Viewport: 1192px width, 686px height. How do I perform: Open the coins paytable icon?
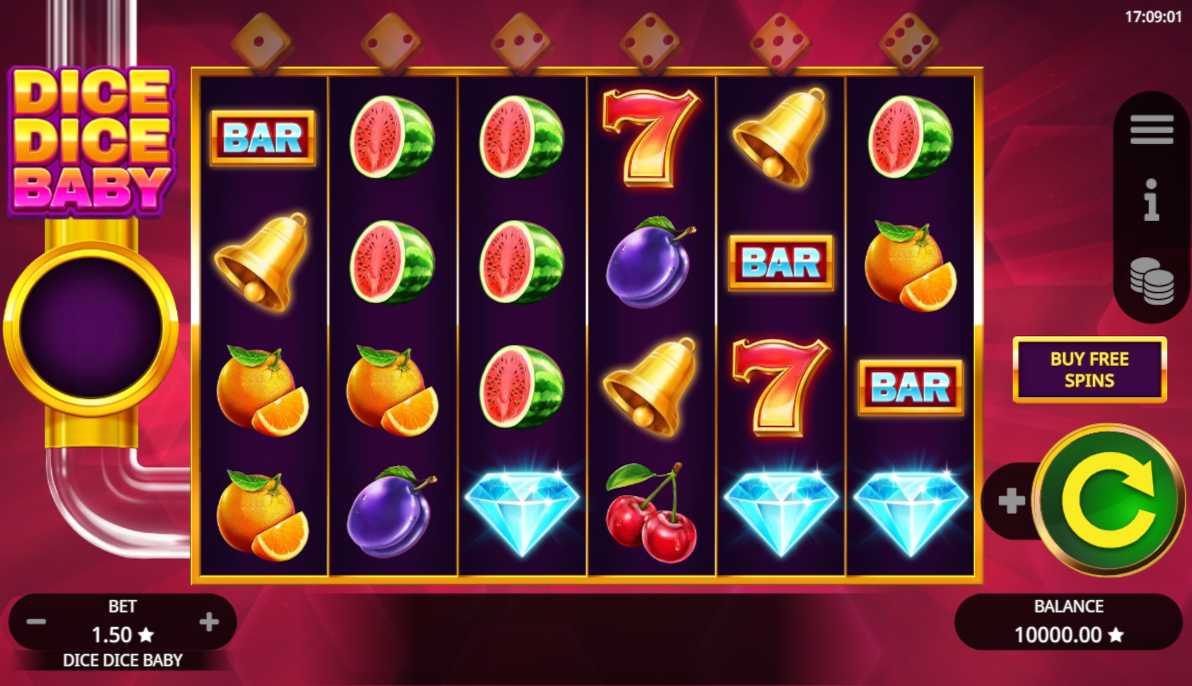[x=1151, y=280]
